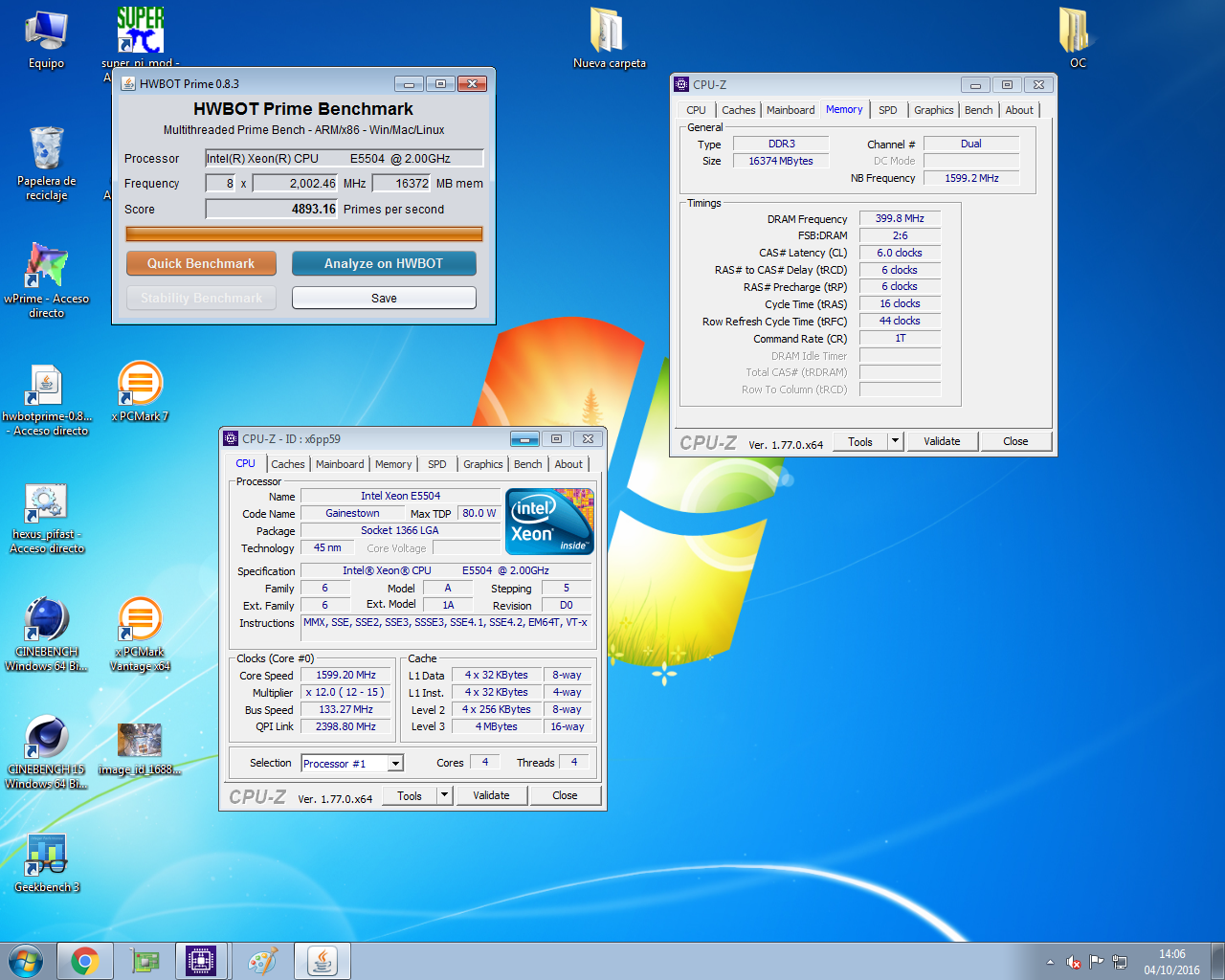
Task: Click the frequency value 2,002.46 field
Action: [x=295, y=183]
